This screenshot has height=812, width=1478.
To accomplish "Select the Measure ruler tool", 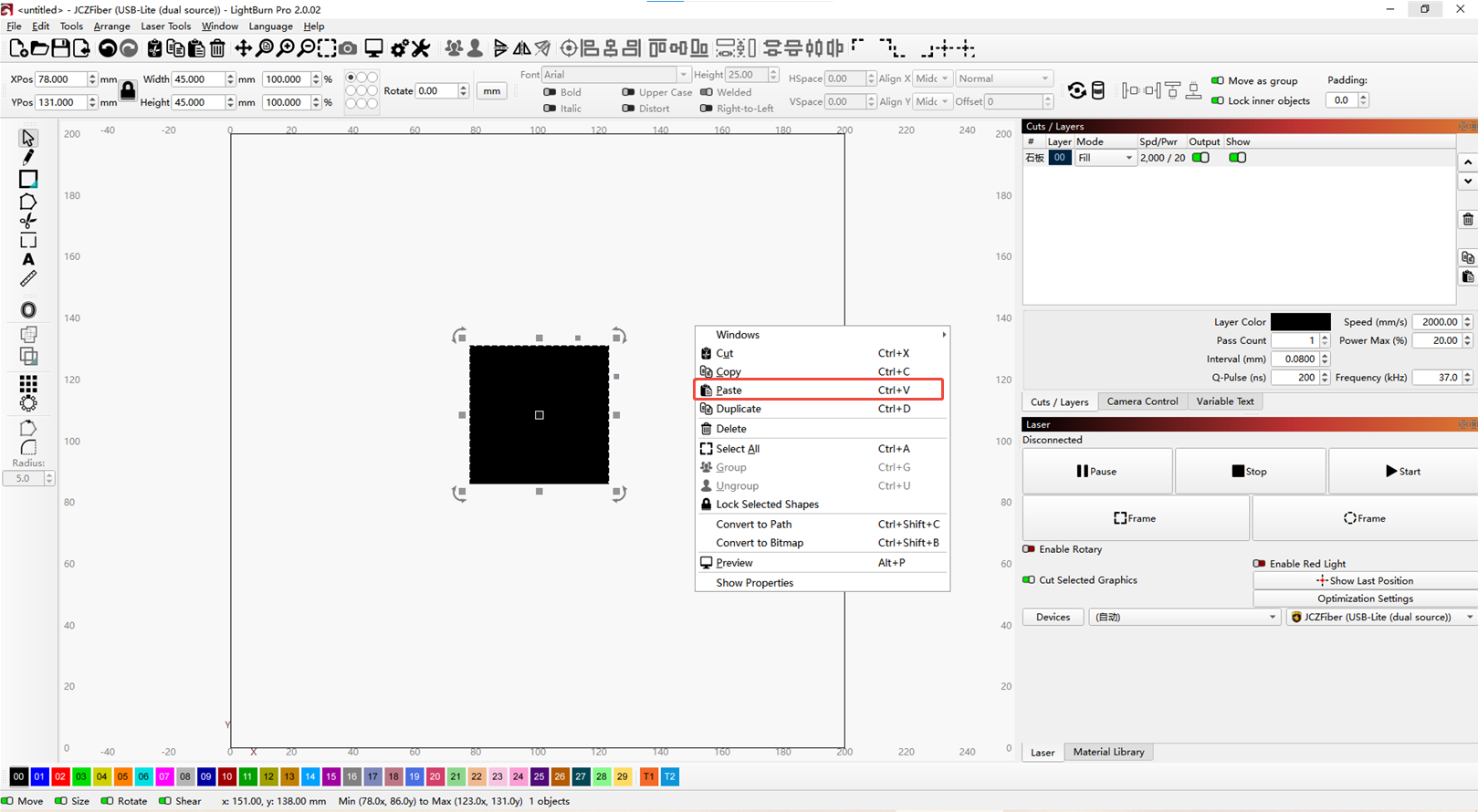I will [x=28, y=279].
